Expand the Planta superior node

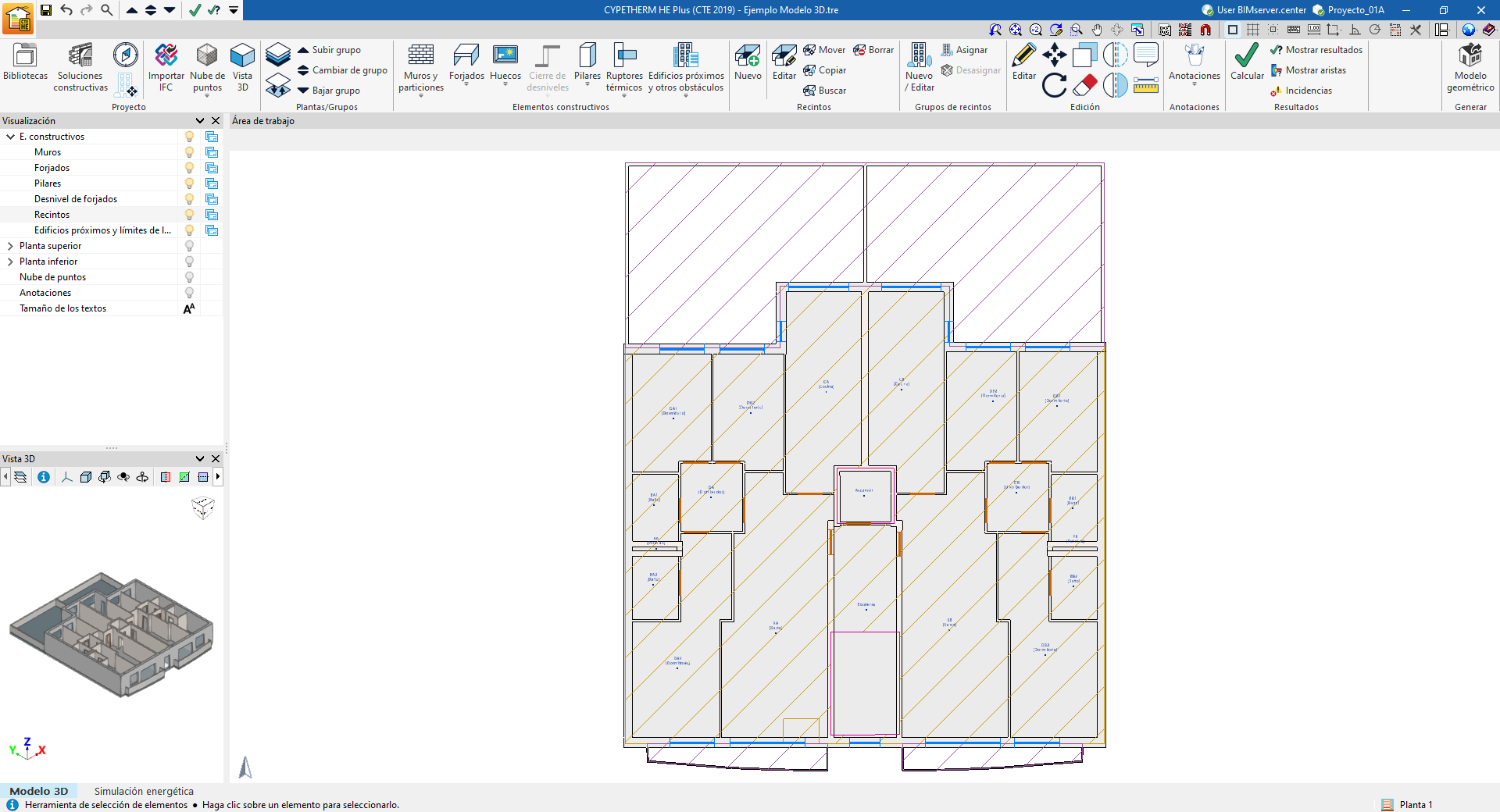coord(11,246)
